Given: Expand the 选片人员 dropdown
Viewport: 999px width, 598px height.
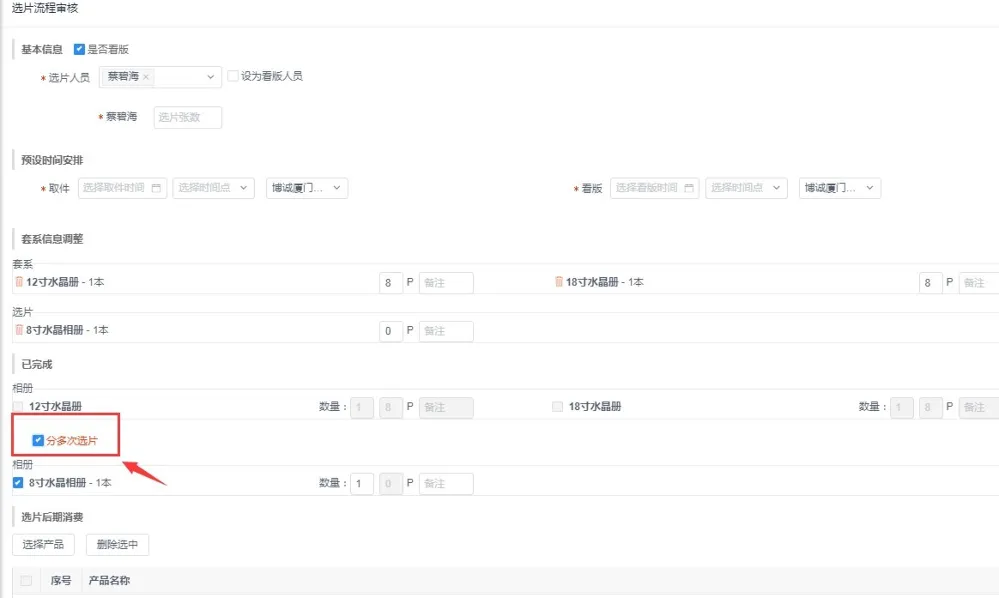Looking at the screenshot, I should pyautogui.click(x=211, y=77).
